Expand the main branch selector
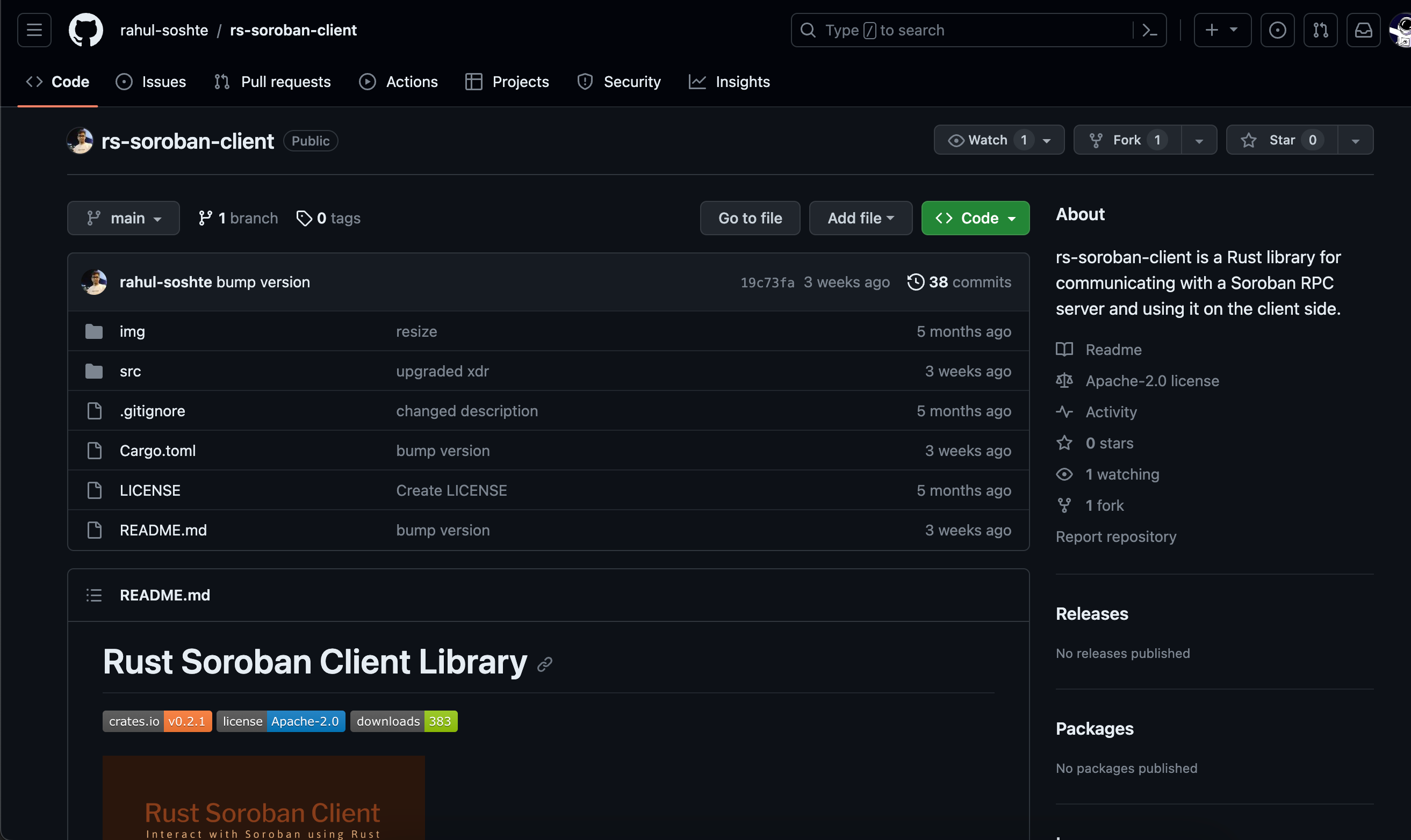Viewport: 1411px width, 840px height. pyautogui.click(x=124, y=218)
